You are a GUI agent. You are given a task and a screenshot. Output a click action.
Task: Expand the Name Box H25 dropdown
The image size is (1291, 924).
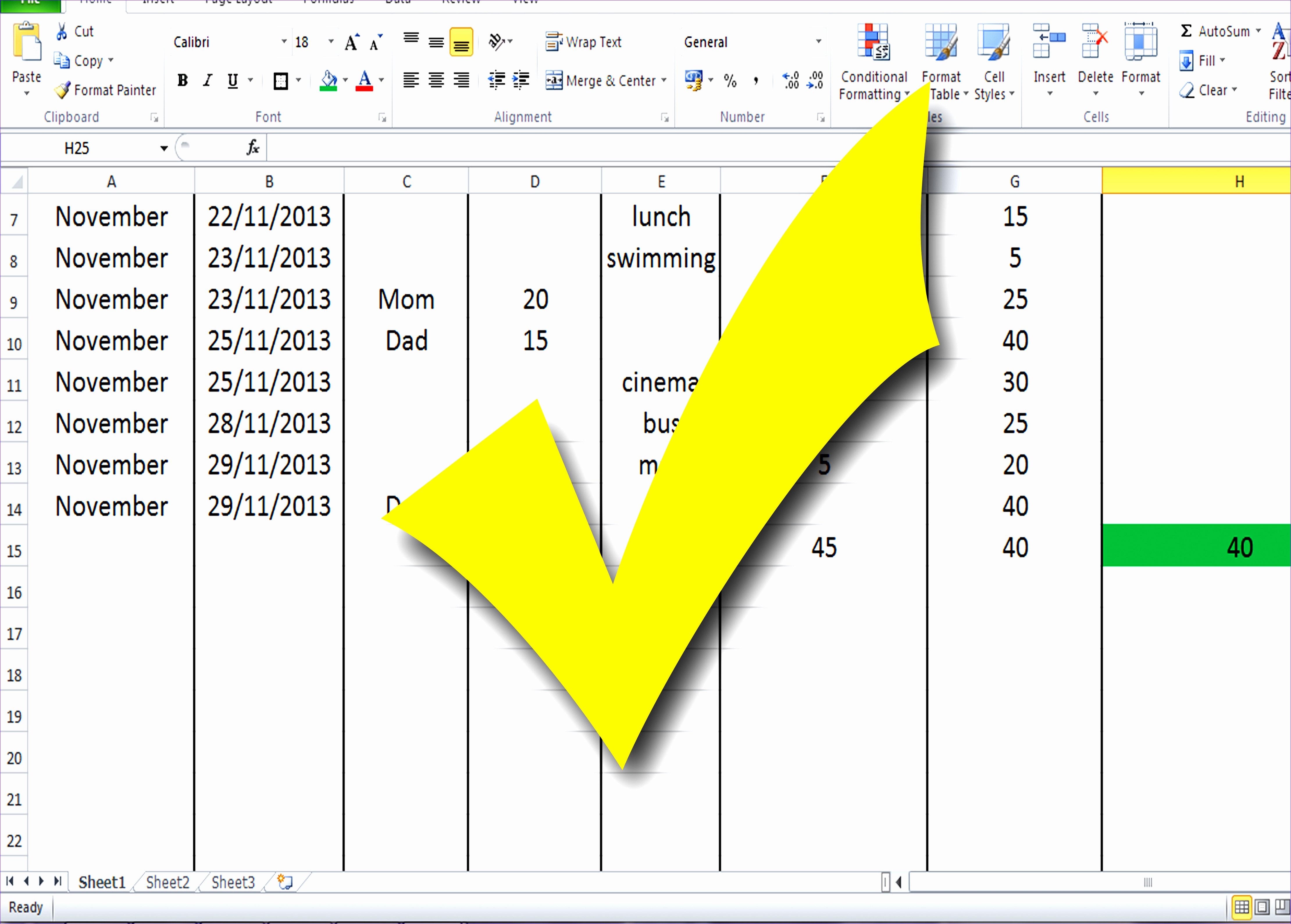coord(164,149)
